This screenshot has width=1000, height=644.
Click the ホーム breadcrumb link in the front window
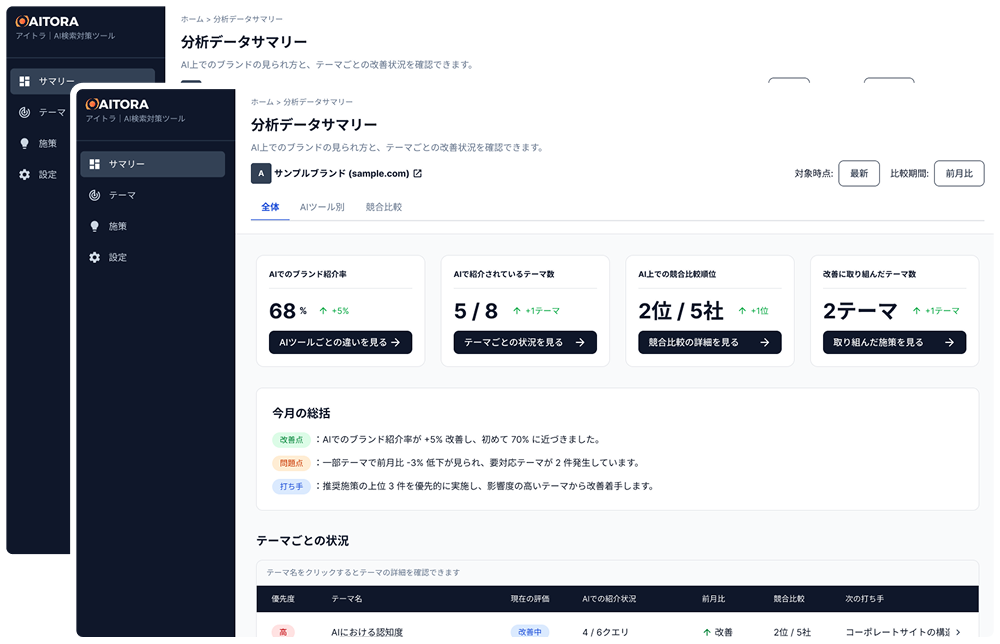262,102
